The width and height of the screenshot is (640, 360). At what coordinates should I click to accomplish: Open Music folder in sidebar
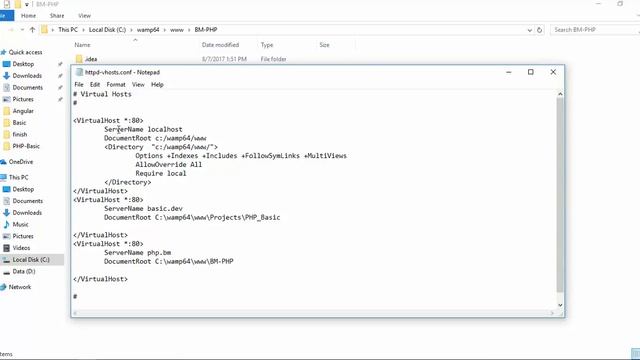[20, 224]
